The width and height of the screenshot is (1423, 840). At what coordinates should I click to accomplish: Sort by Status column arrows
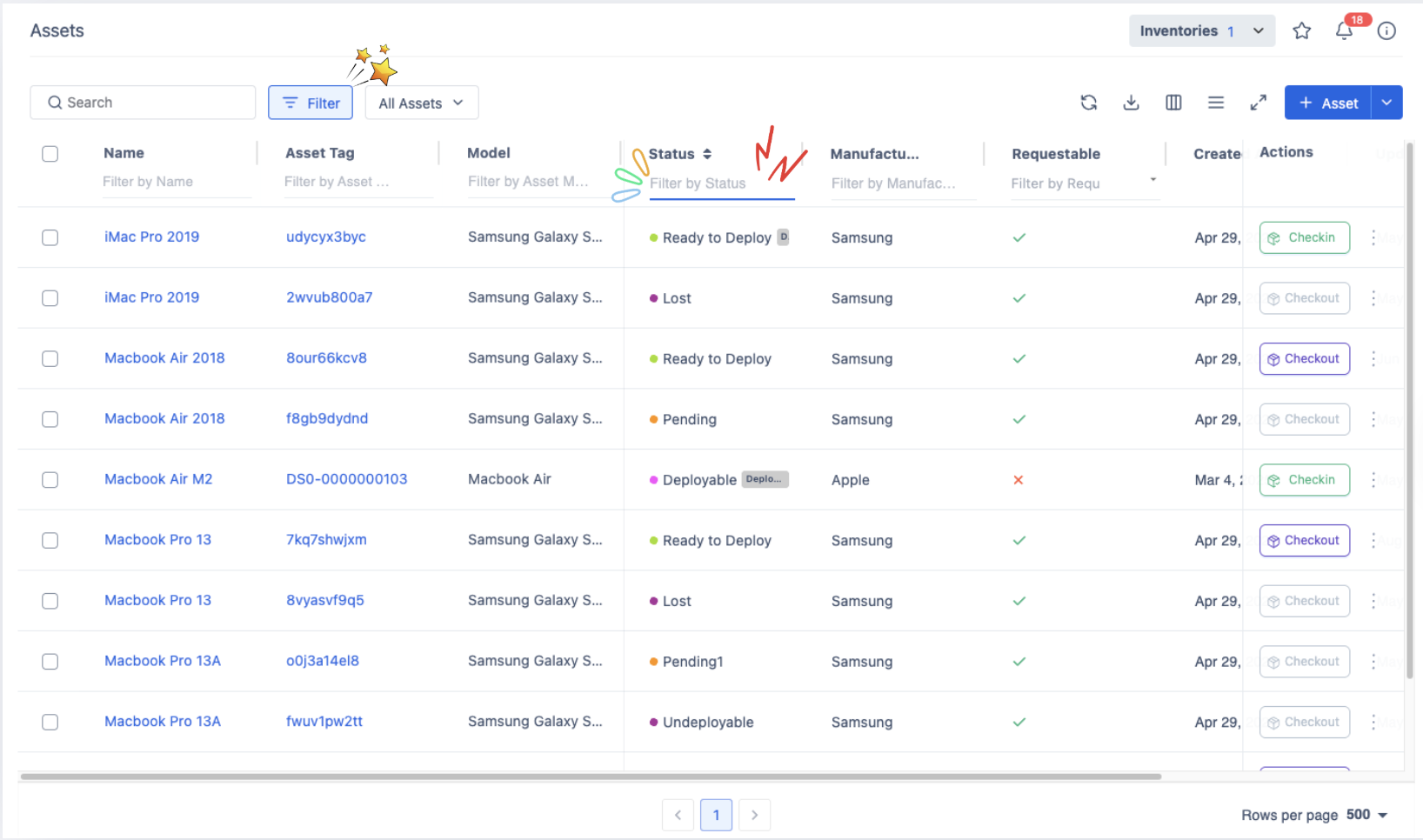click(707, 154)
